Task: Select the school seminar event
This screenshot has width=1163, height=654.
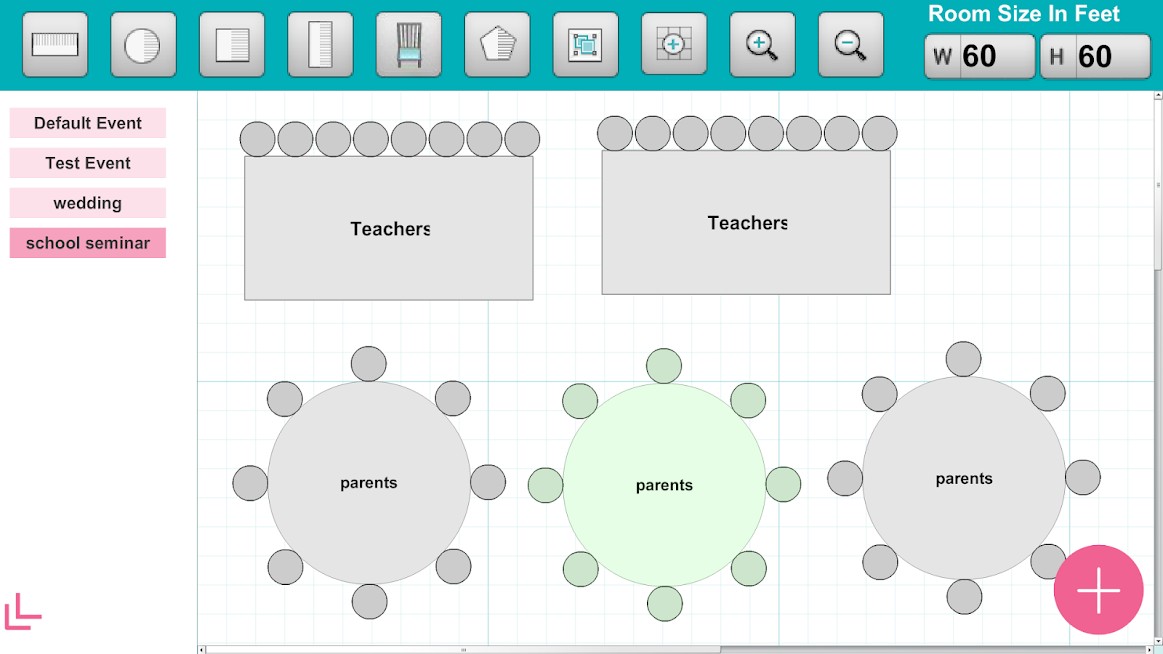Action: (88, 243)
